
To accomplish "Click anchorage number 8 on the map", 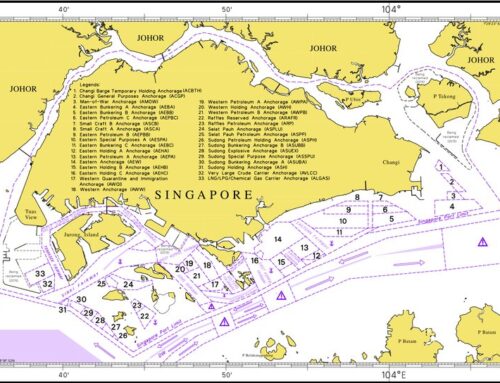I will [357, 197].
